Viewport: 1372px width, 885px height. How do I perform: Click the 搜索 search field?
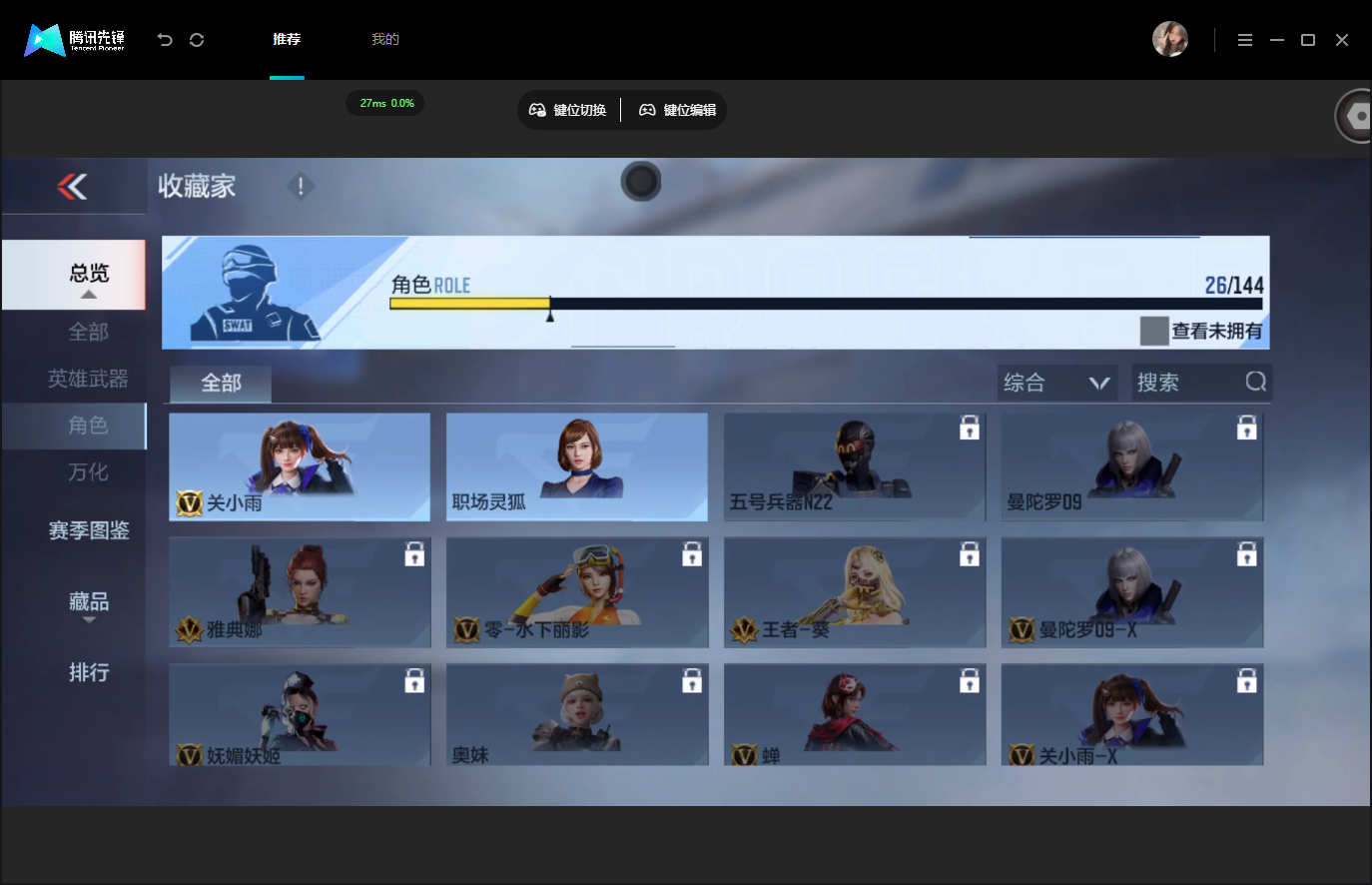[x=1201, y=383]
